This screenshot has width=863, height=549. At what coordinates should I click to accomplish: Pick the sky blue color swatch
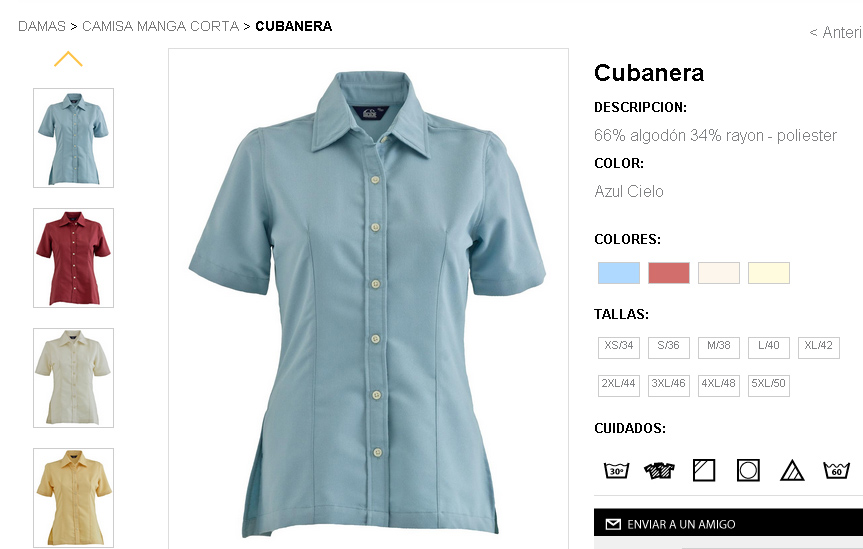619,273
